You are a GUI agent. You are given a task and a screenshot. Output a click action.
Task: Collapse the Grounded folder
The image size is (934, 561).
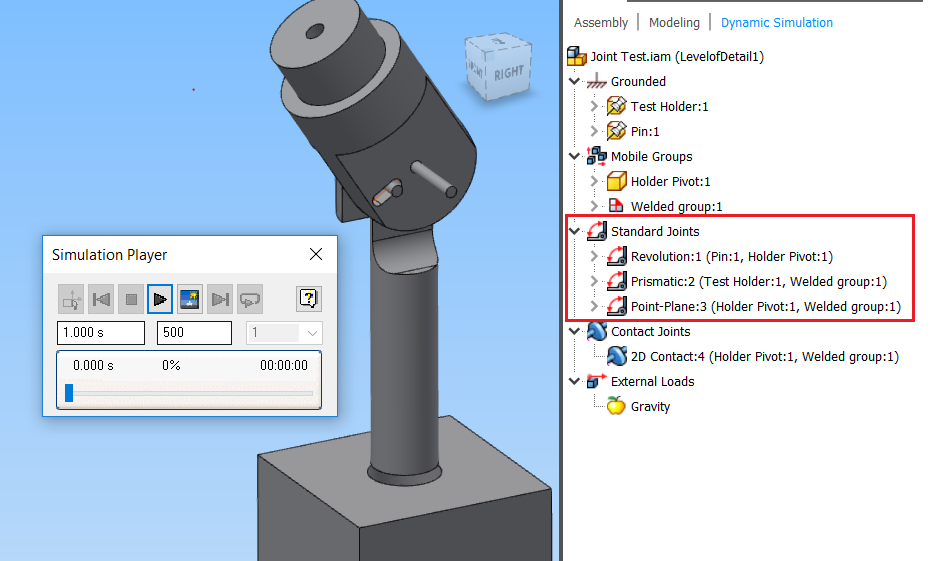click(x=574, y=81)
